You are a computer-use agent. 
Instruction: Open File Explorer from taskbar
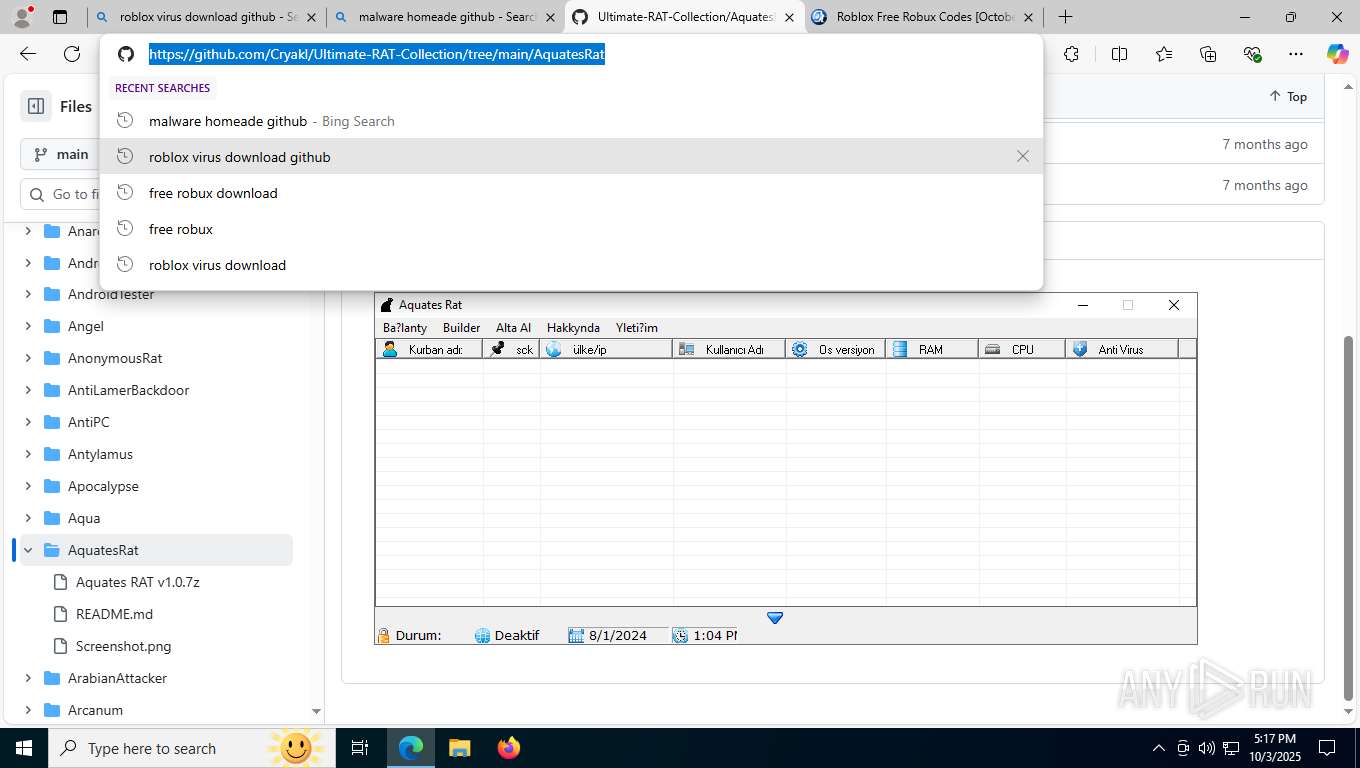(459, 748)
